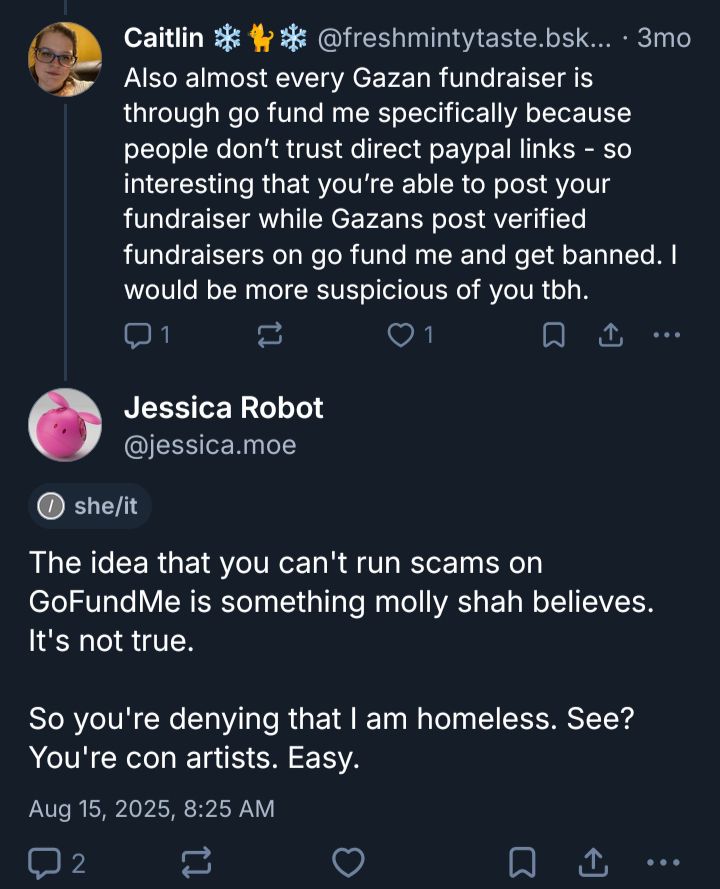
Task: Open Caitlin's profile picture
Action: [65, 58]
